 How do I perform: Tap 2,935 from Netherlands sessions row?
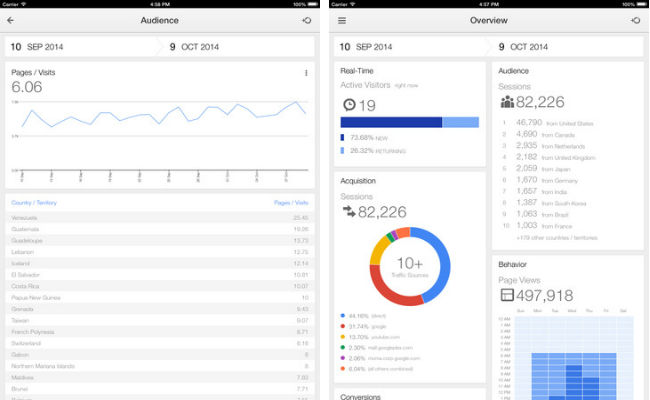[544, 145]
